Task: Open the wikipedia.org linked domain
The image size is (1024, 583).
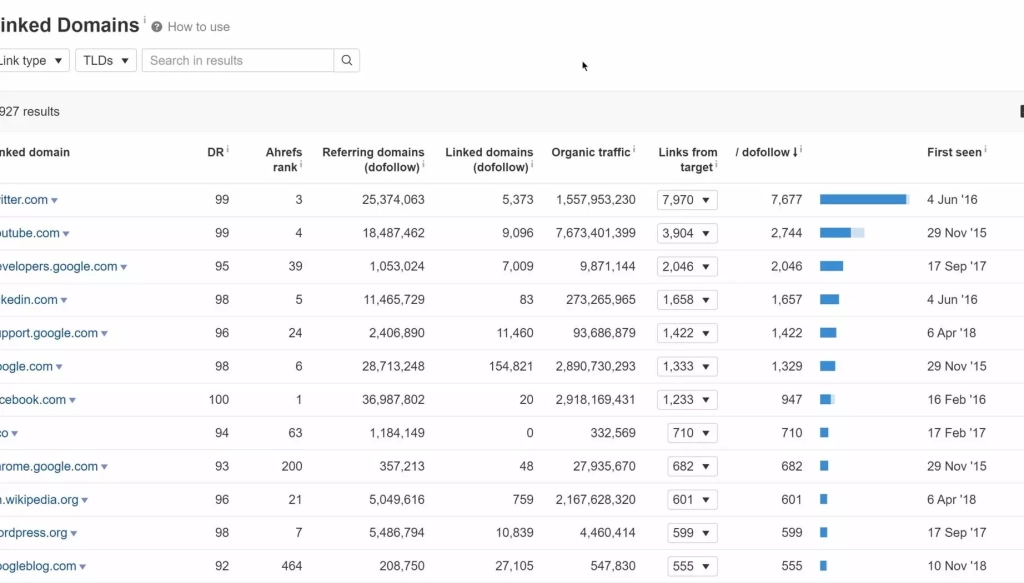Action: (x=39, y=499)
